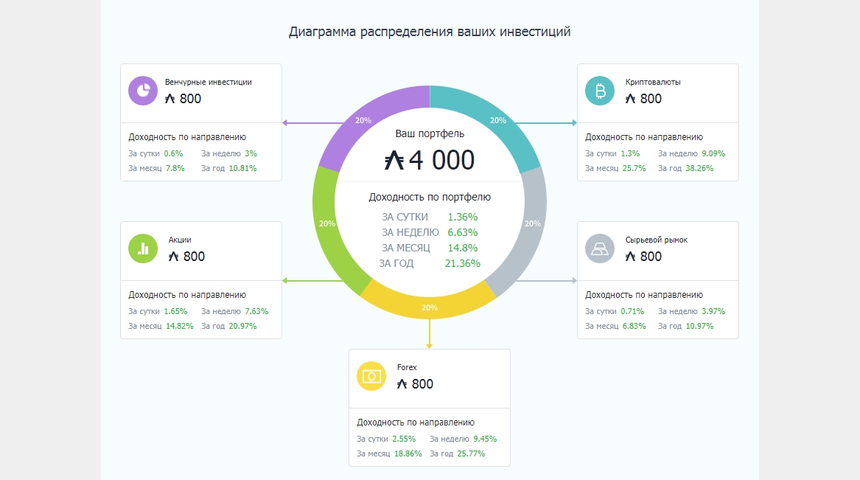The image size is (860, 480).
Task: Click portfolio daily return 1.36%
Action: click(462, 217)
